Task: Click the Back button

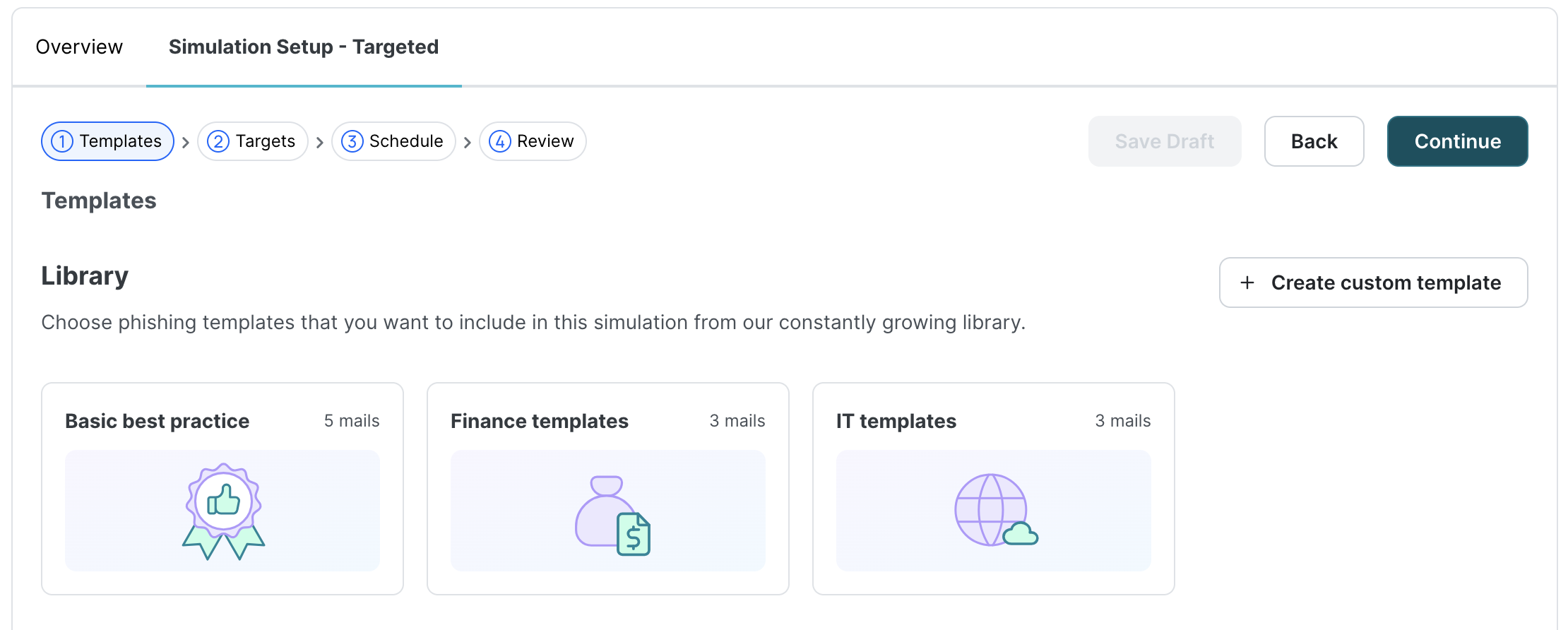Action: 1314,141
